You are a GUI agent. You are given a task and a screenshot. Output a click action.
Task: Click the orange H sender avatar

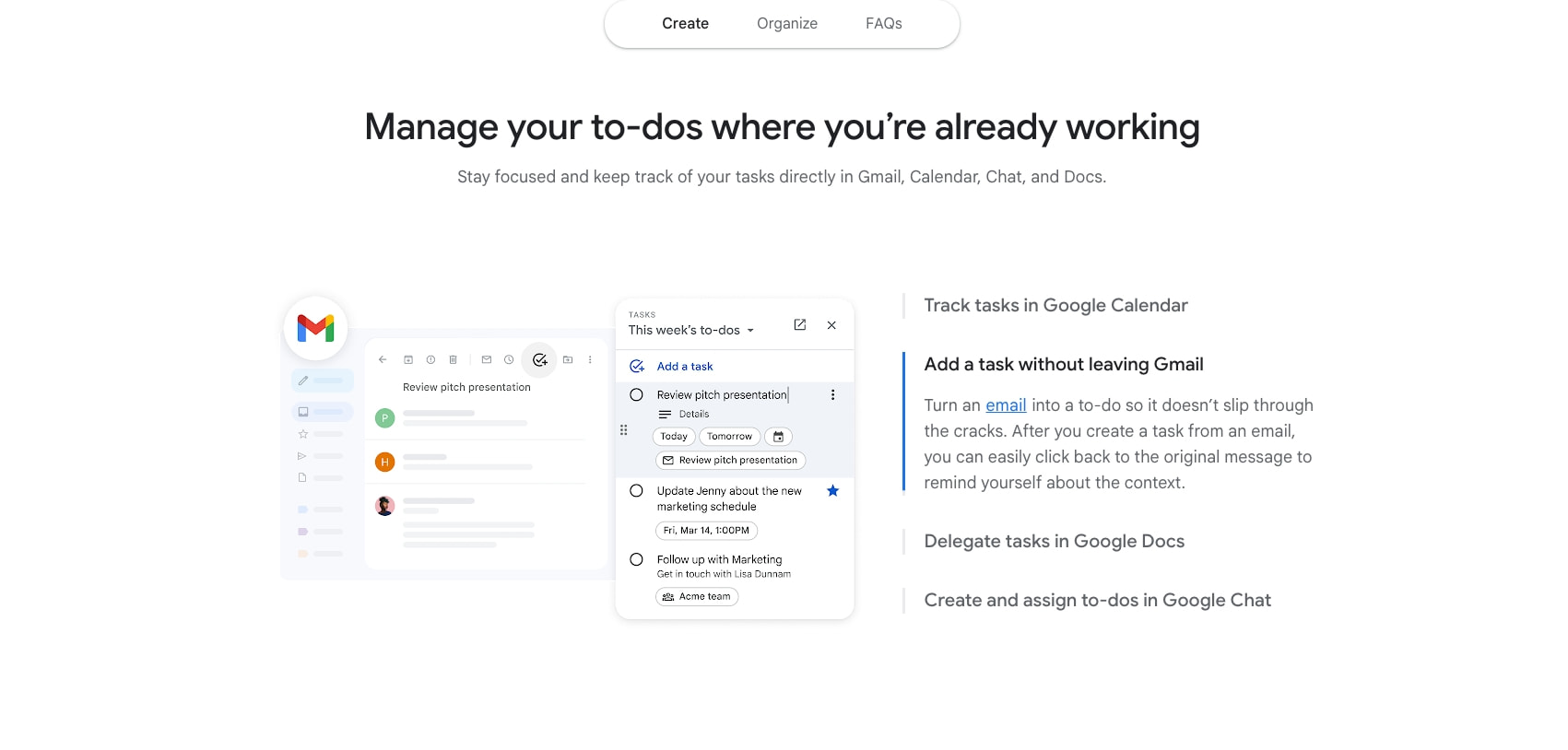[x=385, y=462]
